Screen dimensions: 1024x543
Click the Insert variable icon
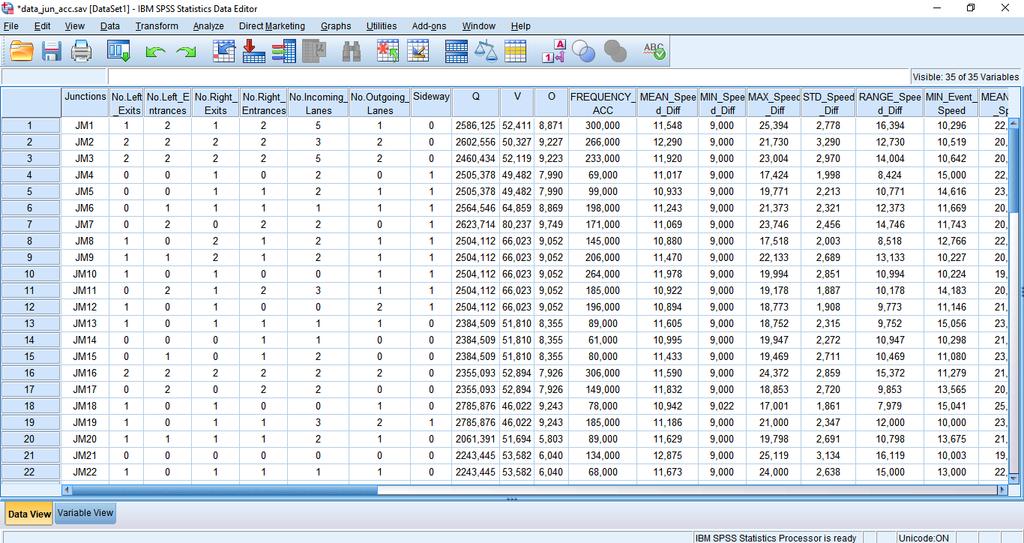click(x=418, y=51)
